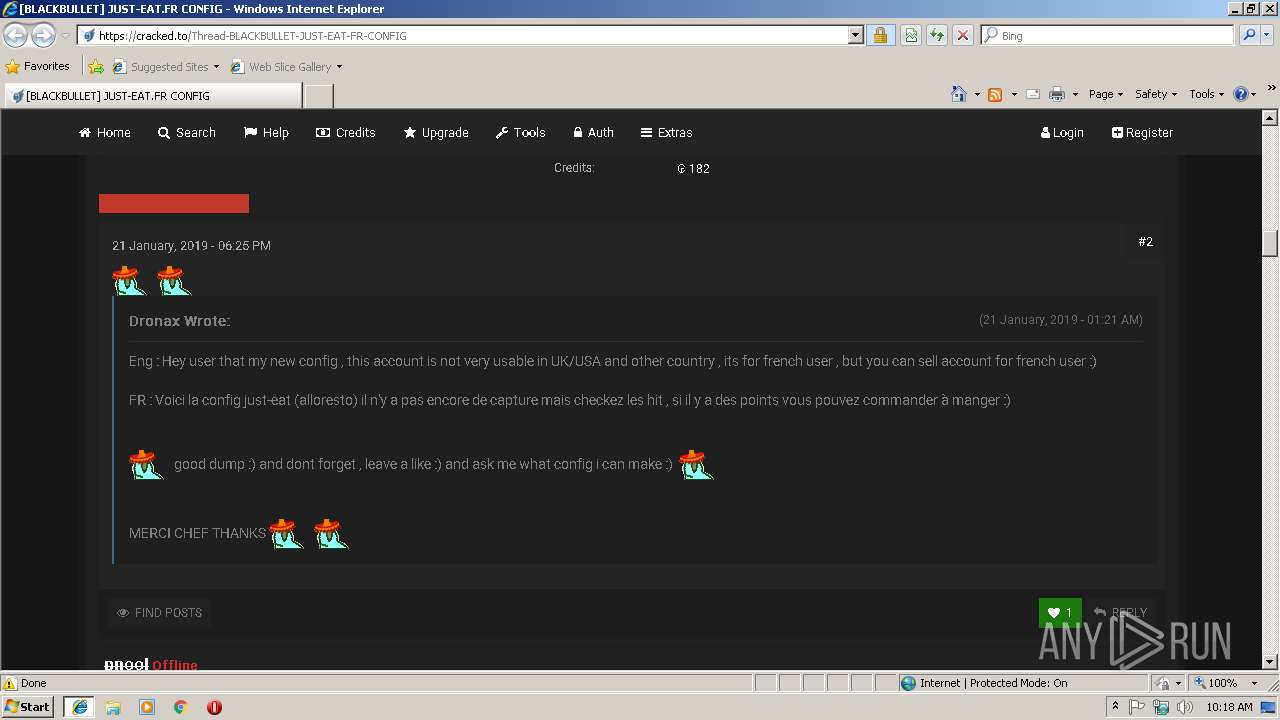The width and height of the screenshot is (1280, 720).
Task: Expand the address bar dropdown arrow
Action: pyautogui.click(x=855, y=35)
